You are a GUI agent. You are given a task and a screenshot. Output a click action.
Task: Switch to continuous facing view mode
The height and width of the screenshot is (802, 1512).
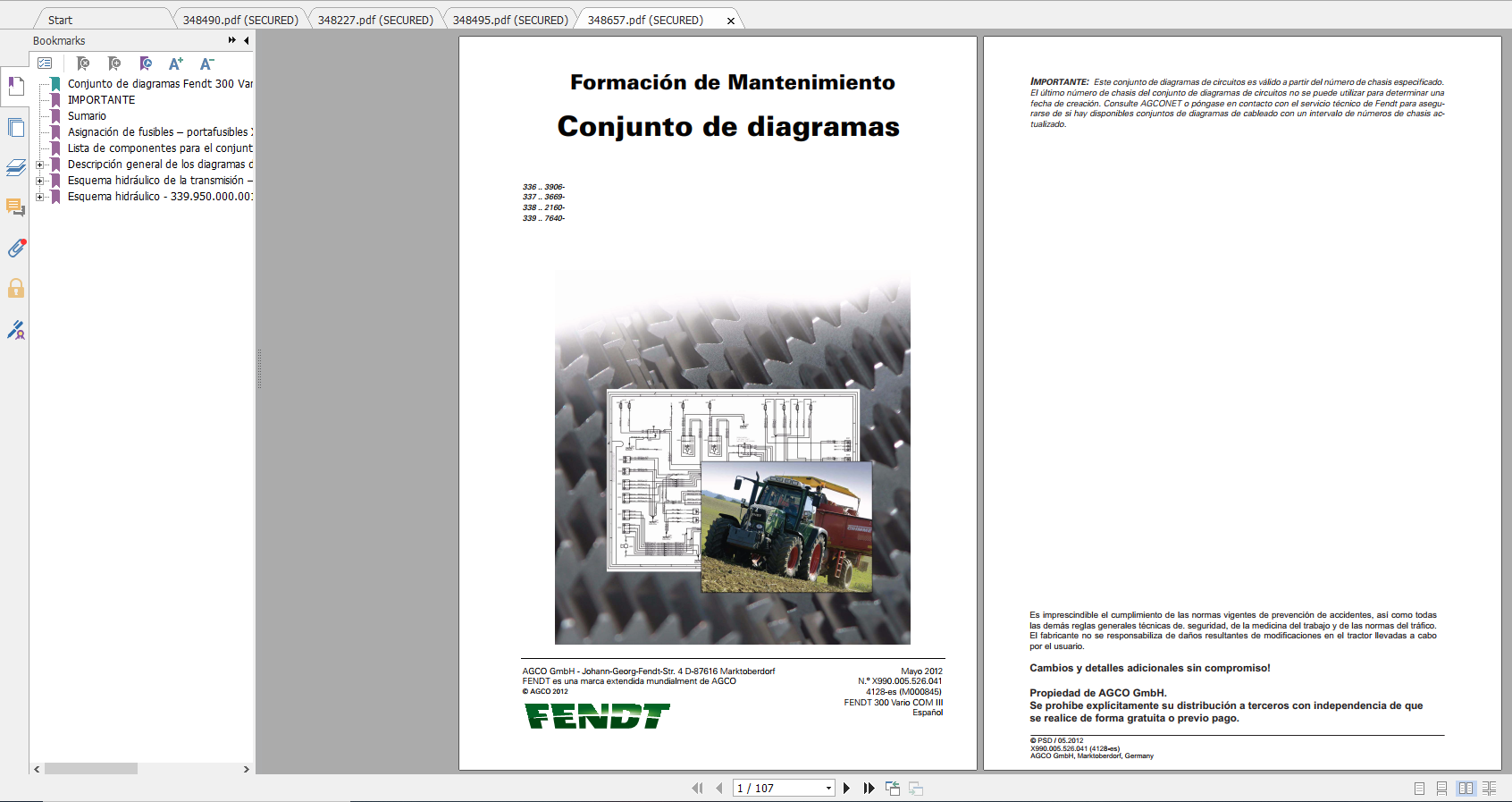coord(1489,788)
